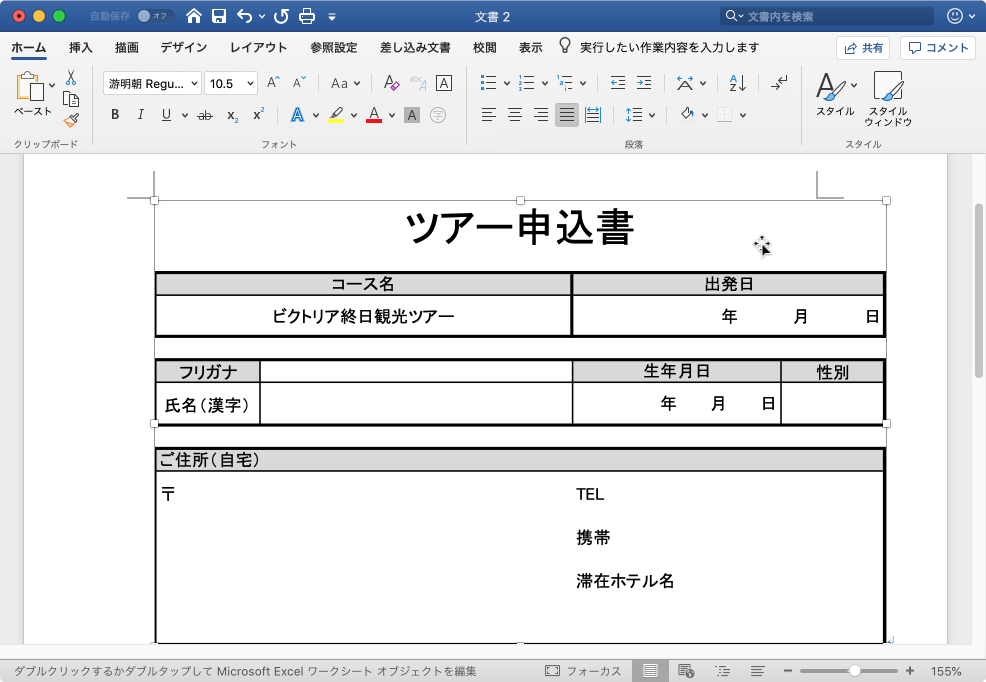Screen dimensions: 986x682
Task: Increase paragraph indent
Action: (x=644, y=82)
